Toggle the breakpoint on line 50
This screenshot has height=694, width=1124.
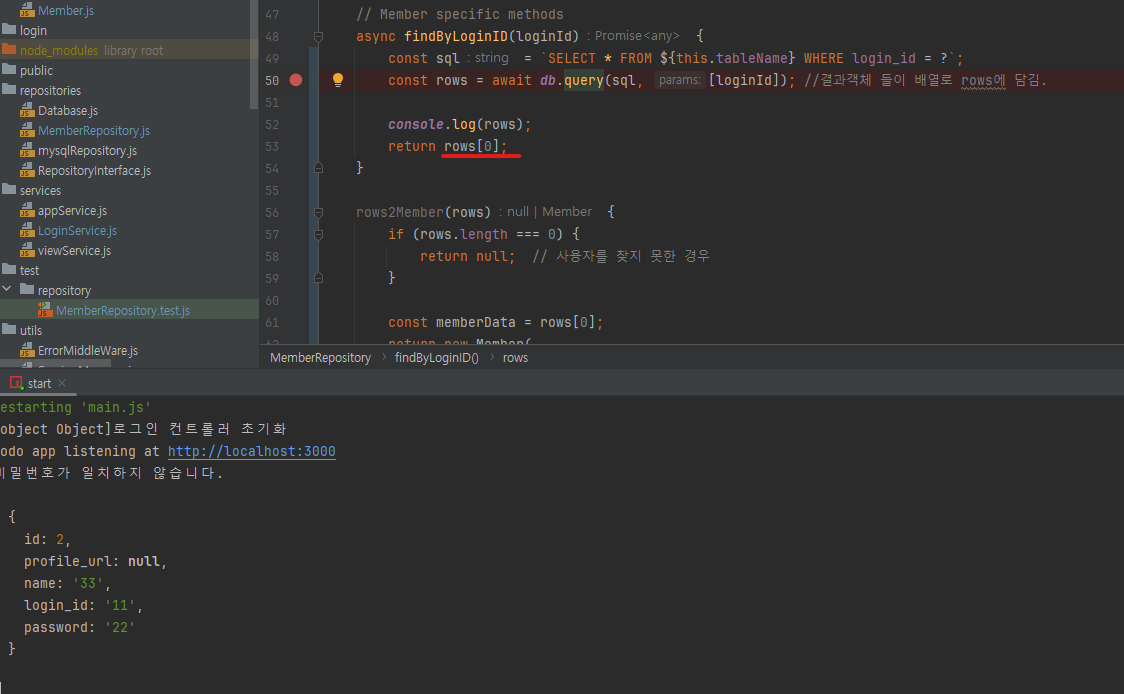tap(295, 80)
